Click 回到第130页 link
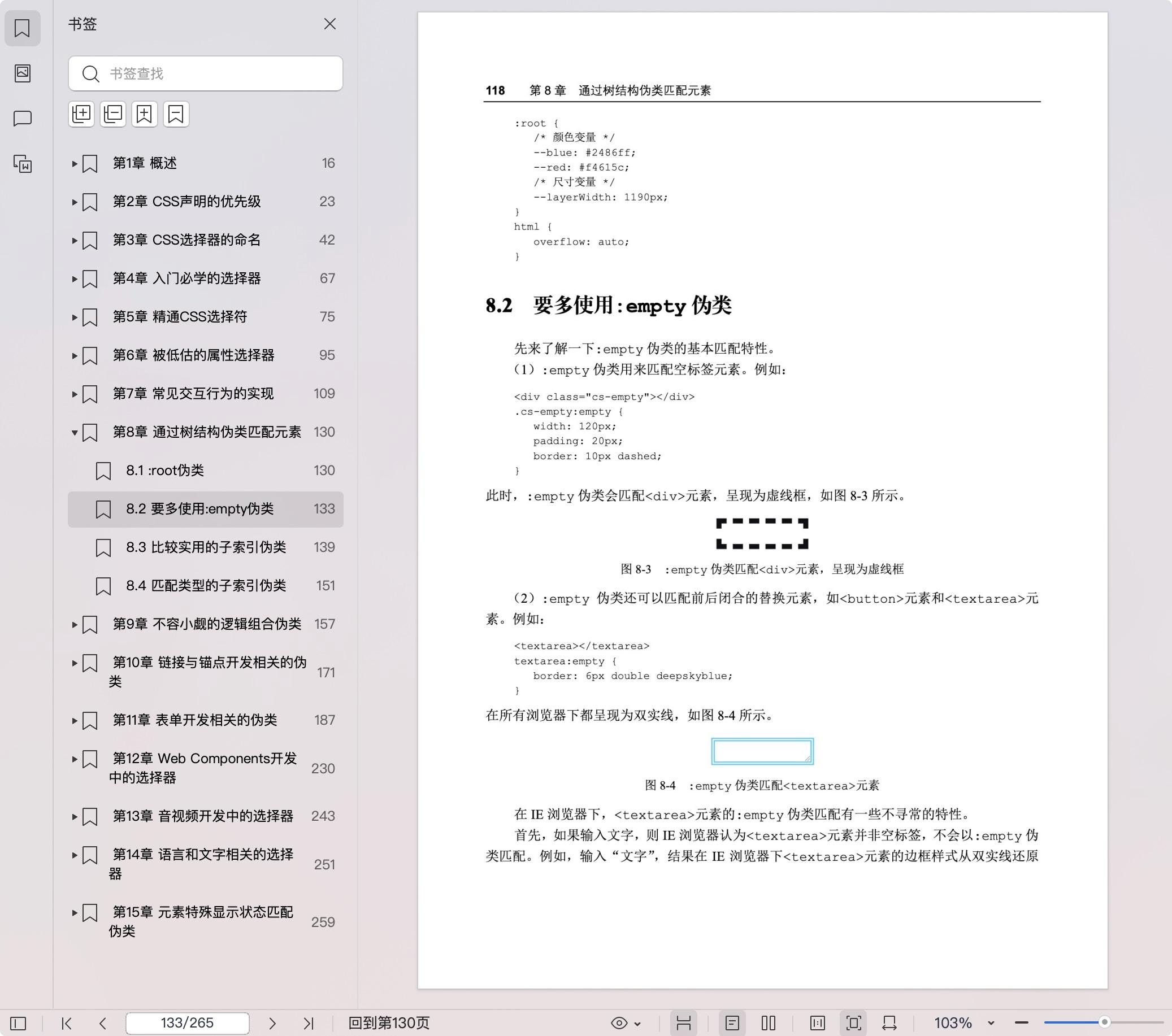1172x1036 pixels. [x=389, y=1023]
